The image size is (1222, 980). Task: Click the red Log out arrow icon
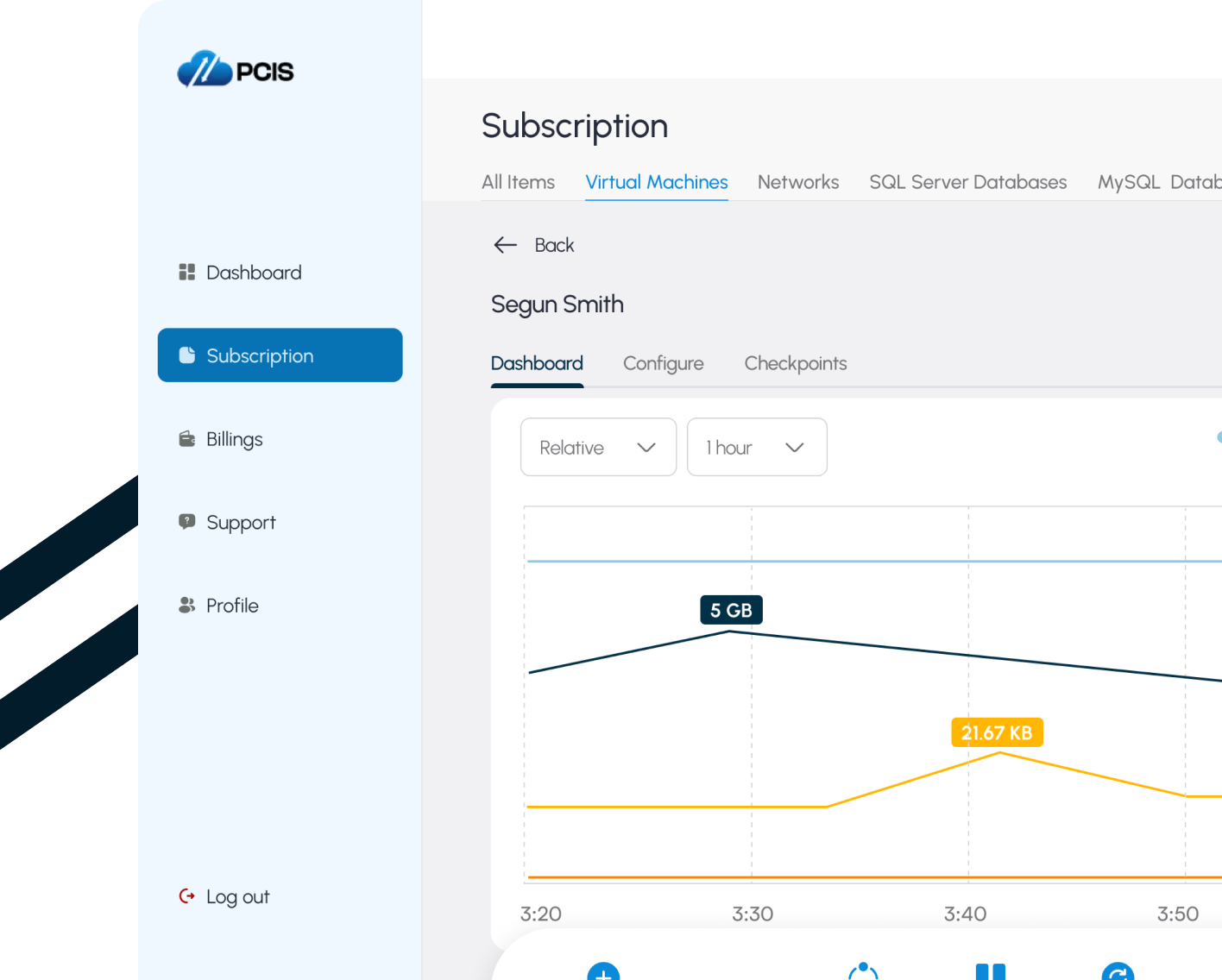pyautogui.click(x=186, y=896)
